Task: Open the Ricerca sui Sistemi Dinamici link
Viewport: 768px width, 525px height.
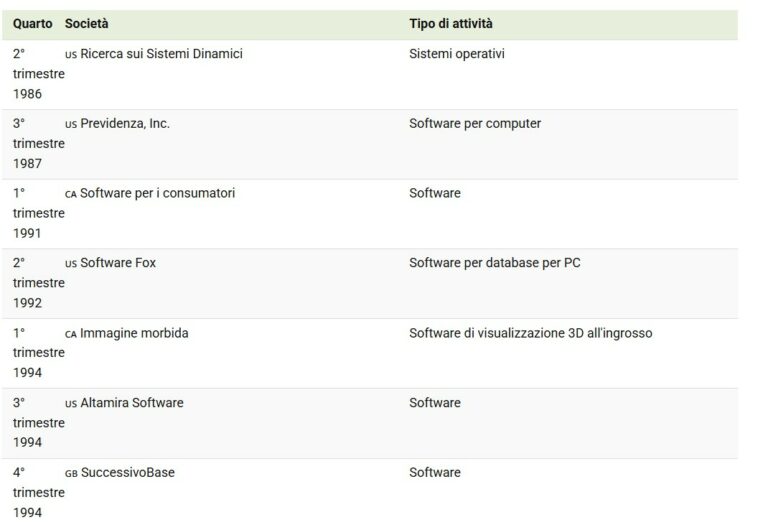Action: (161, 54)
